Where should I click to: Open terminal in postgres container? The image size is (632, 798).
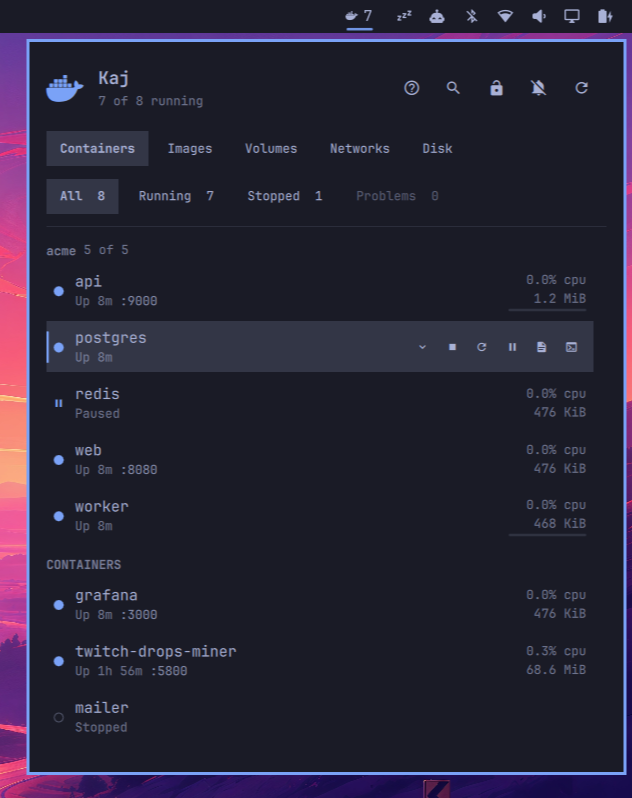pos(571,347)
